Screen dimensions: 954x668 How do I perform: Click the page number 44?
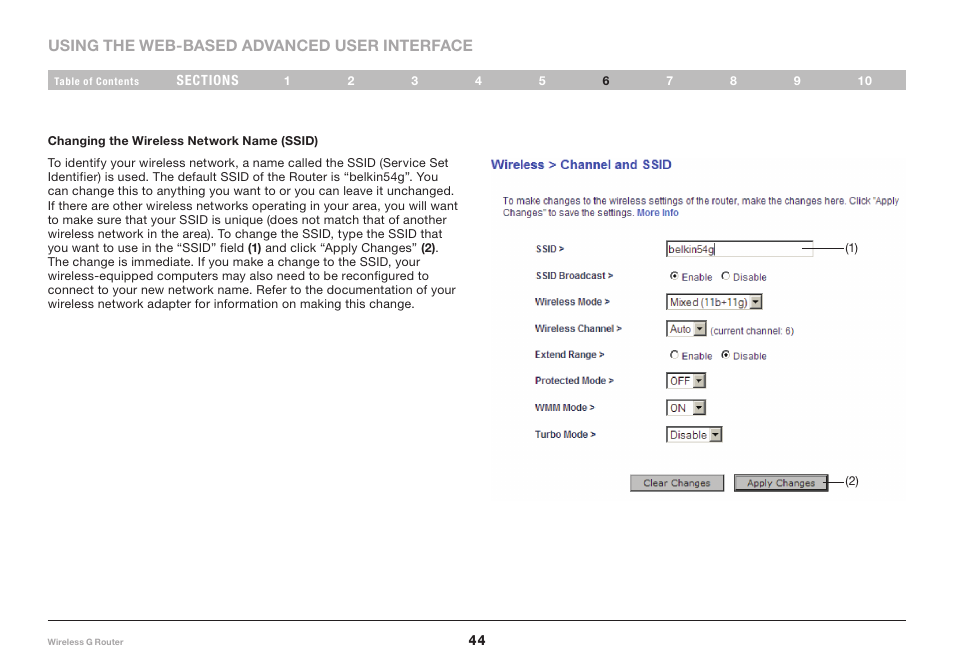tap(477, 640)
